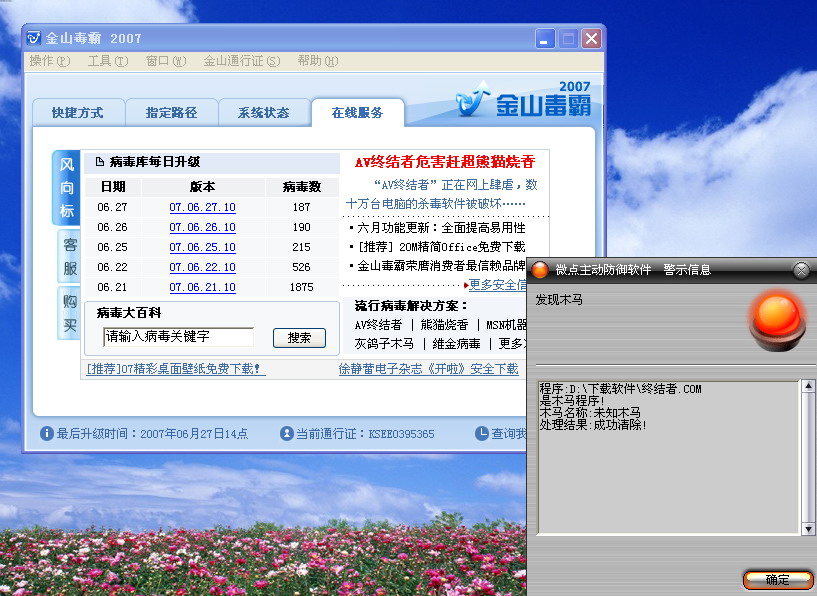
Task: Open virus version link 07.06.27.10
Action: click(202, 207)
